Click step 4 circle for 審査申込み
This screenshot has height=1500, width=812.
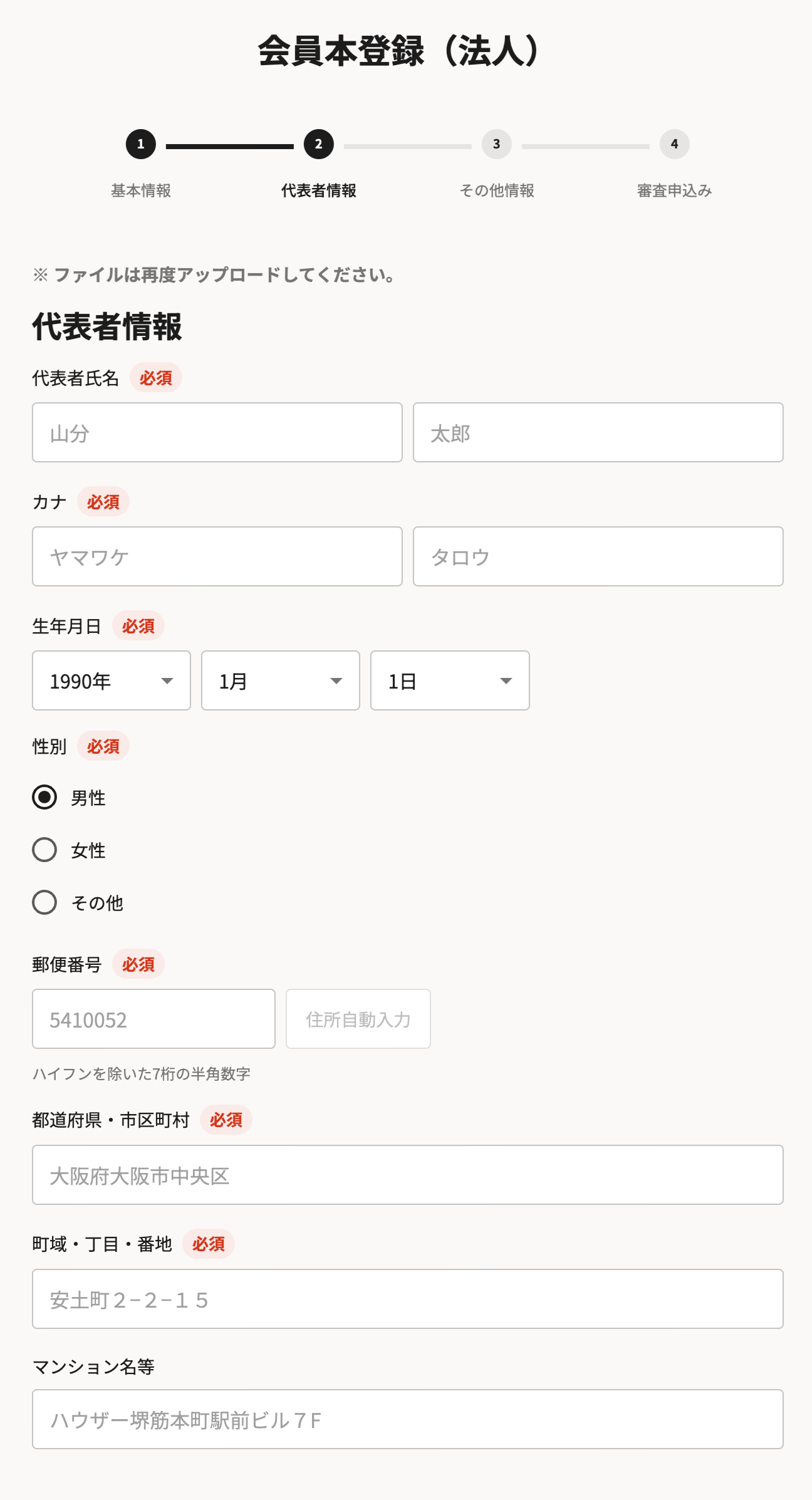click(675, 144)
